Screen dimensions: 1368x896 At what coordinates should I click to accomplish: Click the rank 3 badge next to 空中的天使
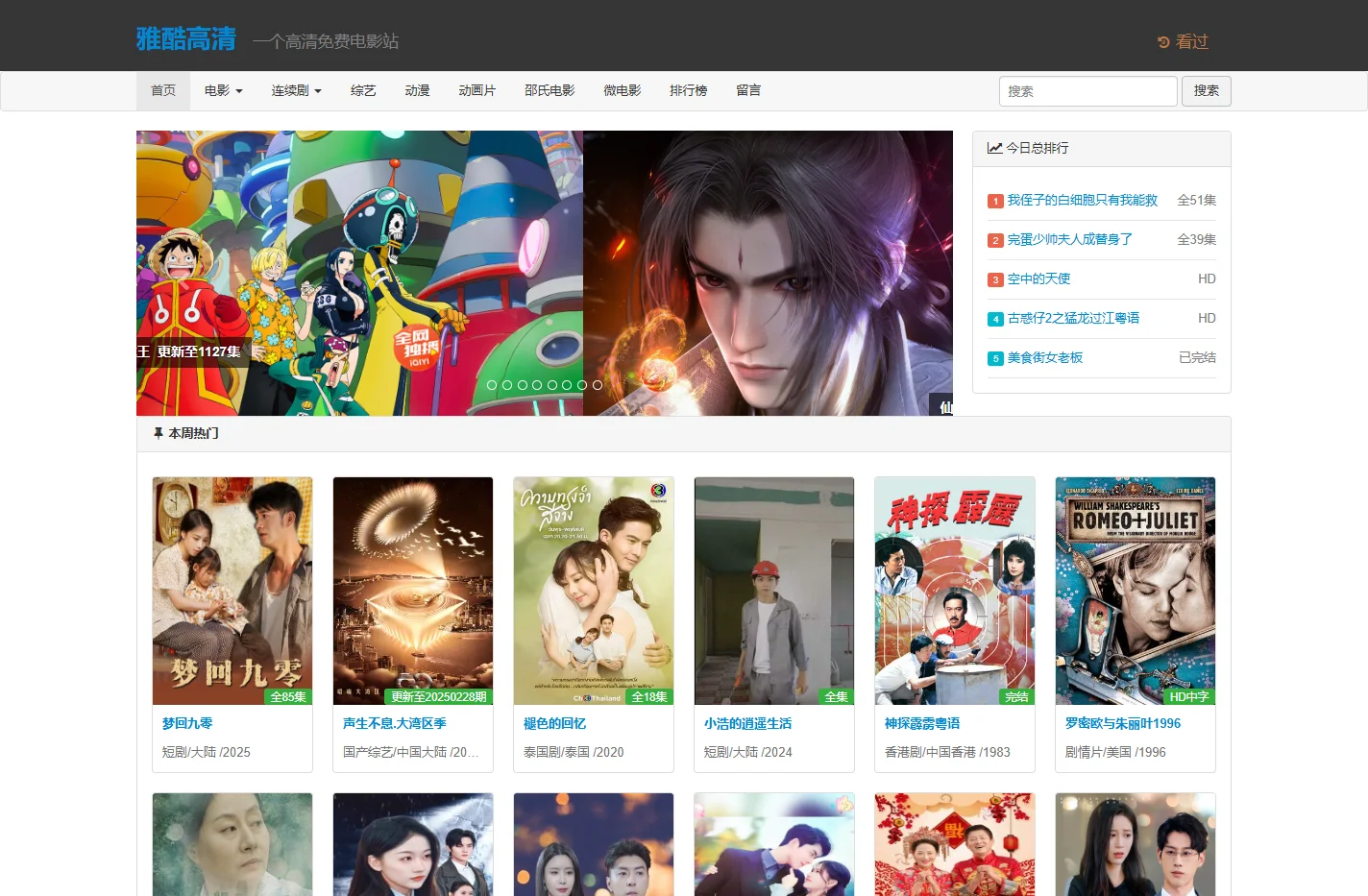tap(995, 279)
